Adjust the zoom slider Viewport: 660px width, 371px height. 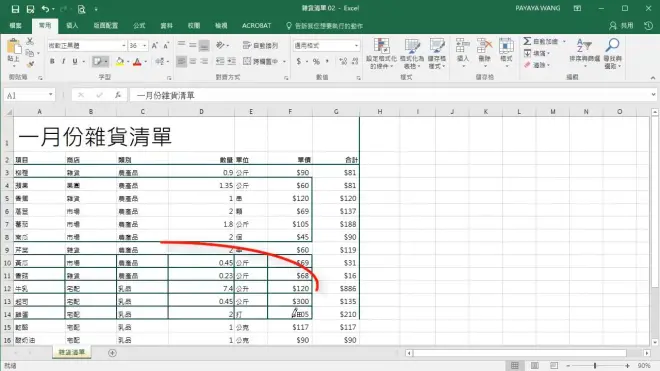(595, 366)
